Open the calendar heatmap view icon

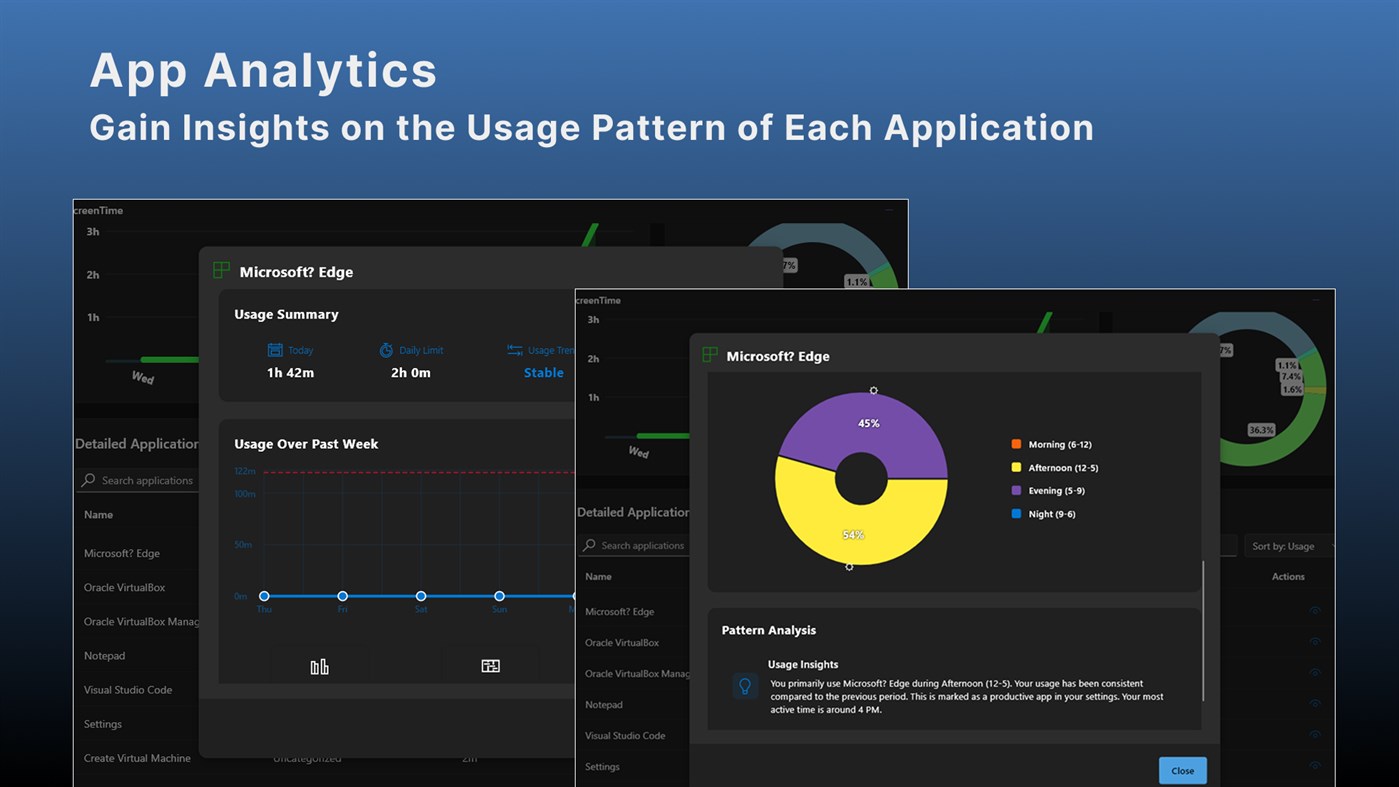[x=491, y=664]
